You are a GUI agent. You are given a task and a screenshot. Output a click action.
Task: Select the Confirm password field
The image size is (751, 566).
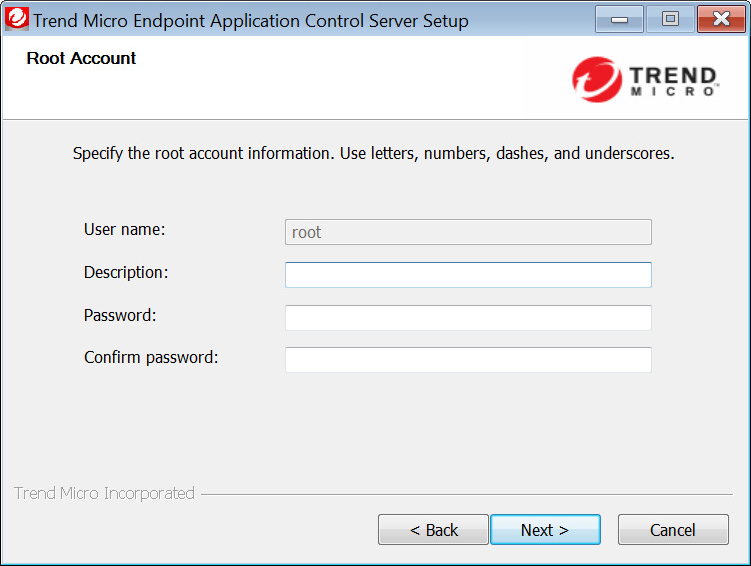tap(468, 360)
